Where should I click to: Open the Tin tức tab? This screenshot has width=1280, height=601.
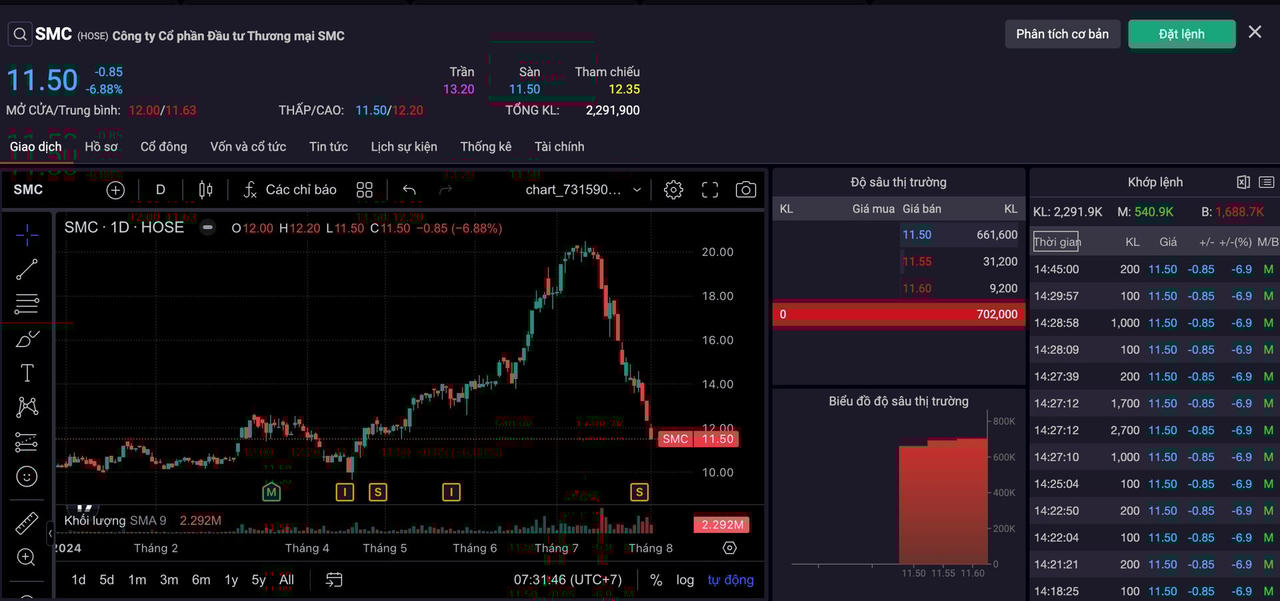[328, 147]
